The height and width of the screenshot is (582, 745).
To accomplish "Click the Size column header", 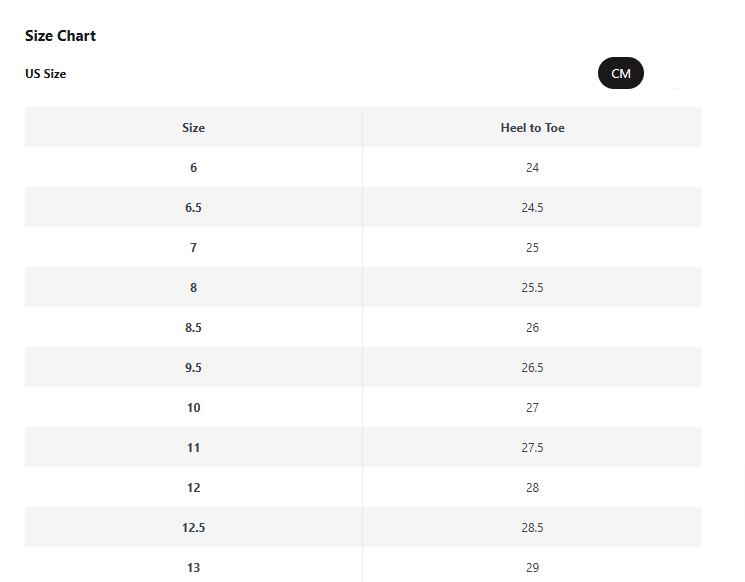I will point(194,128).
